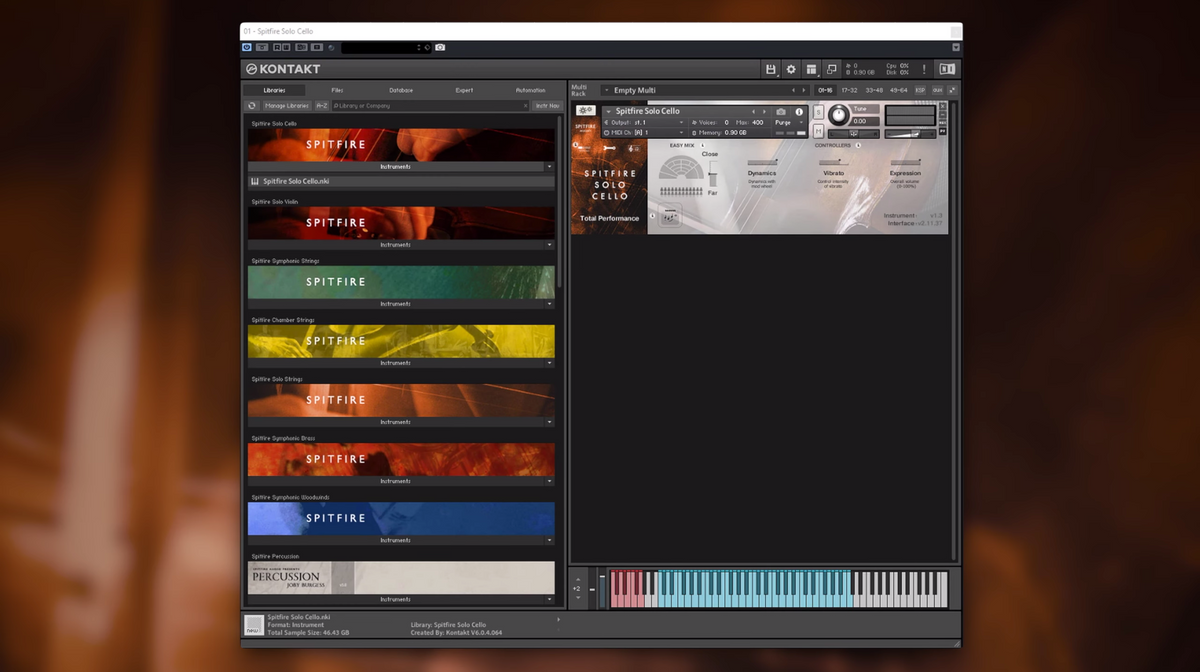Open the Automation tab
Screen dimensions: 1200x672
tap(530, 90)
